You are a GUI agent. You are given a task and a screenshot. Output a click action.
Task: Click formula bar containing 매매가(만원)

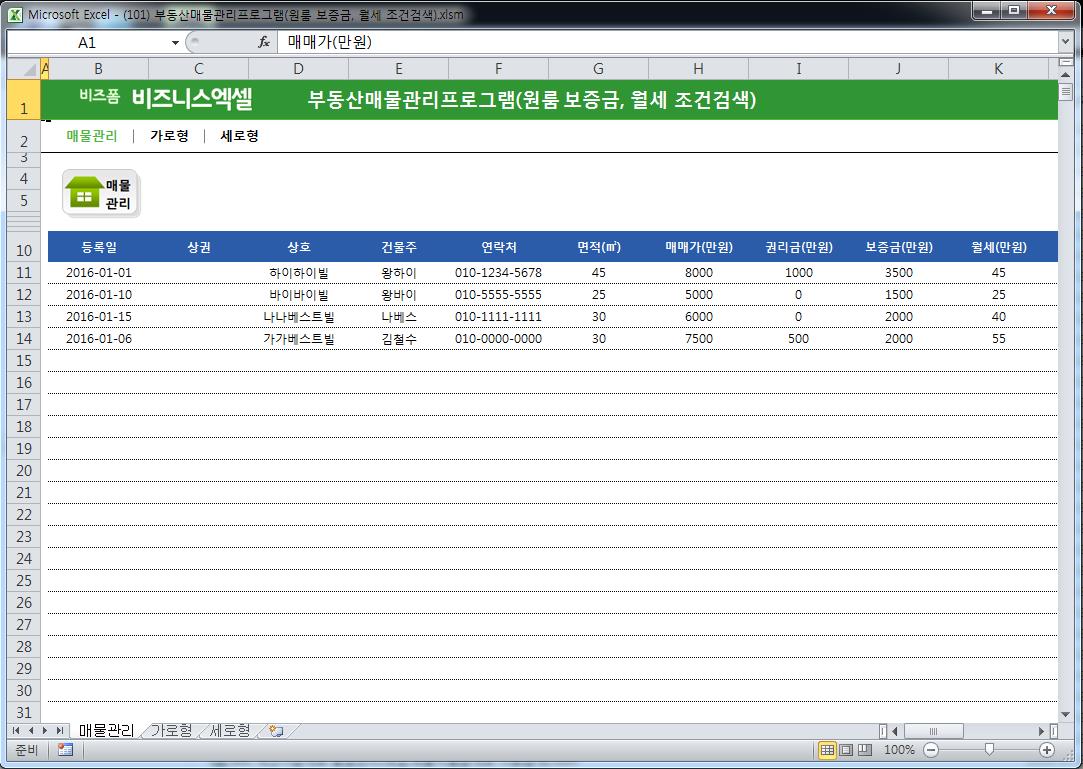click(x=668, y=42)
